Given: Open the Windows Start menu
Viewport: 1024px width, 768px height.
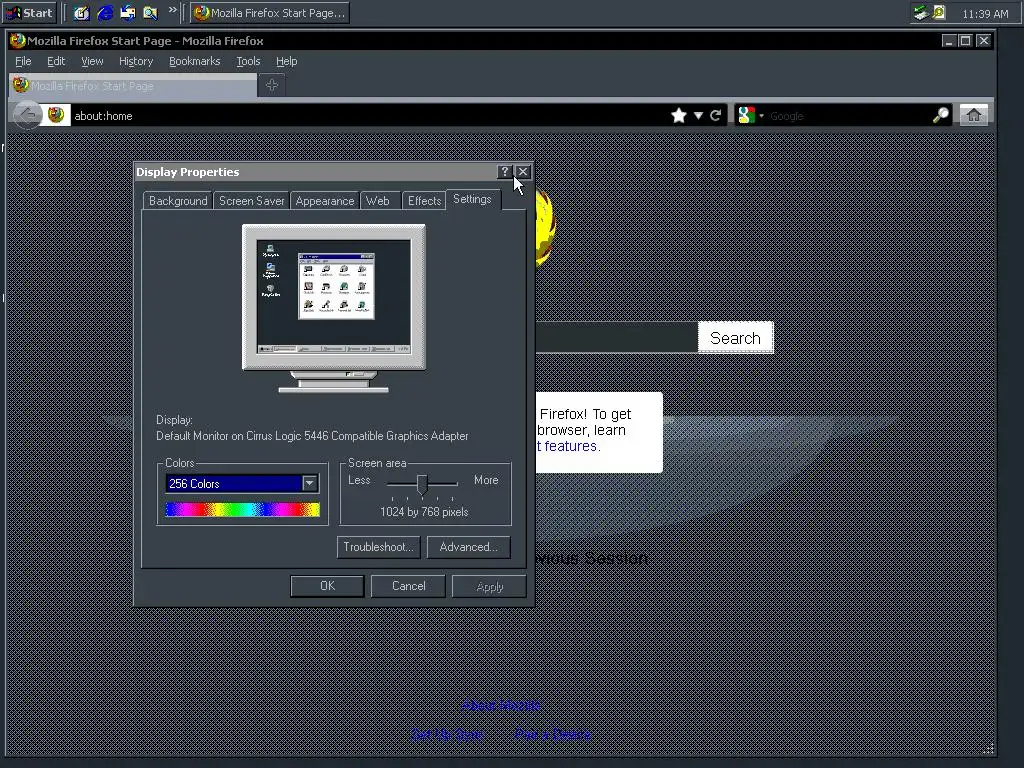Looking at the screenshot, I should (30, 13).
